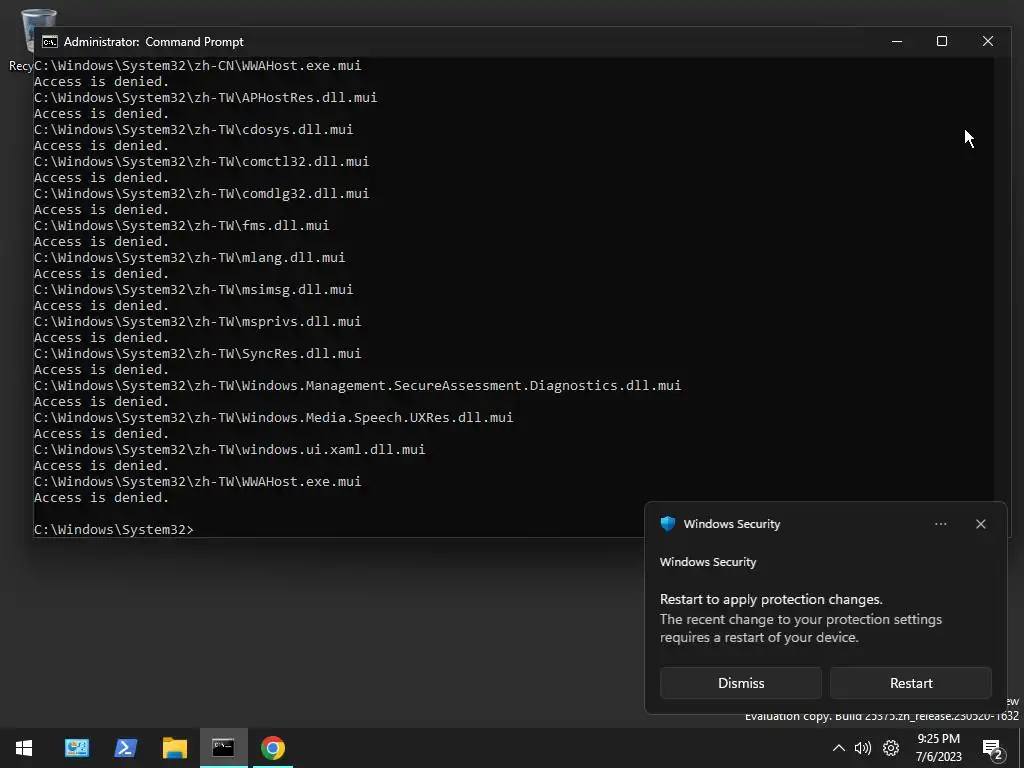Click the zh-TW\msprivs.dll.mui path line
The image size is (1024, 768).
197,321
